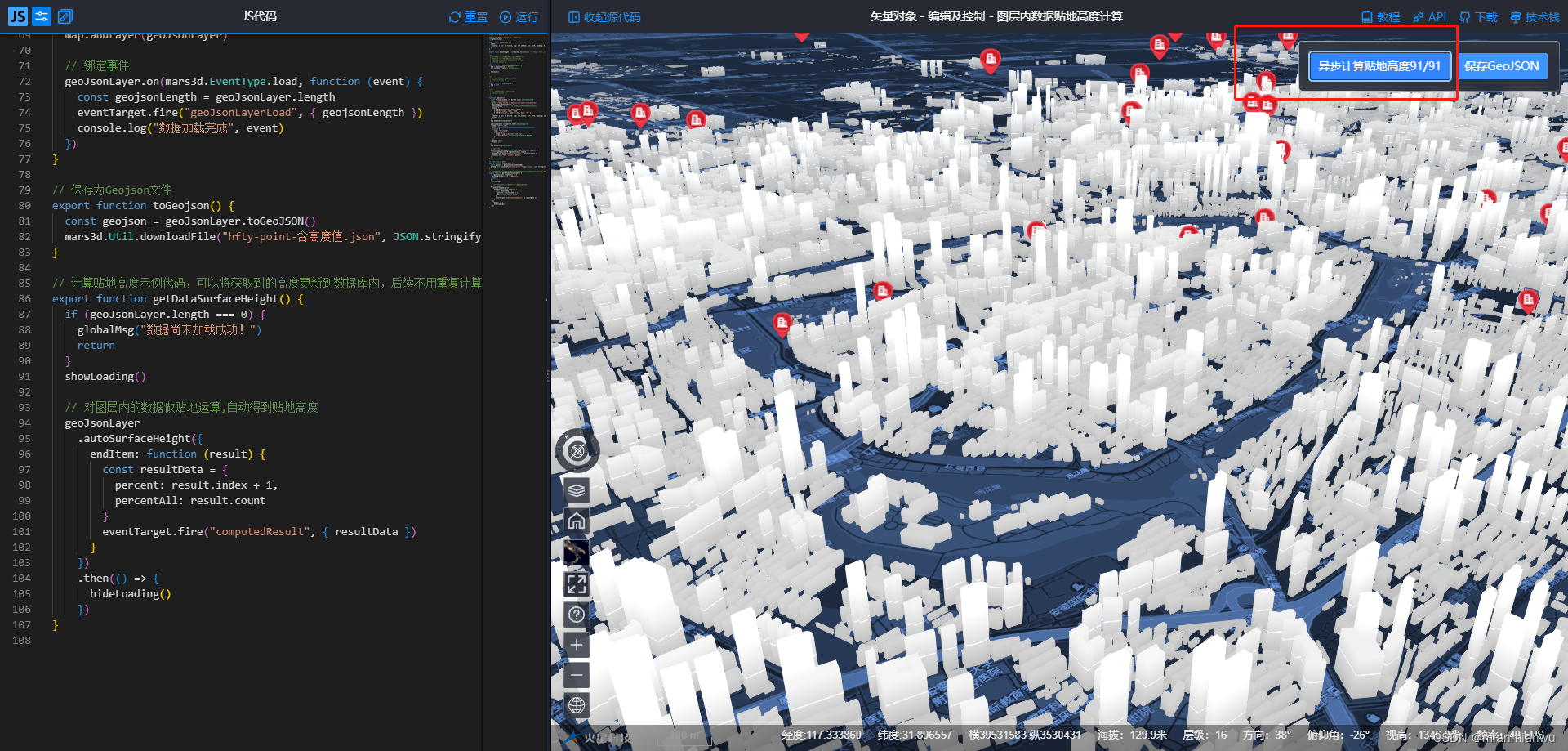Click the Home view icon
The height and width of the screenshot is (751, 1568).
click(577, 521)
